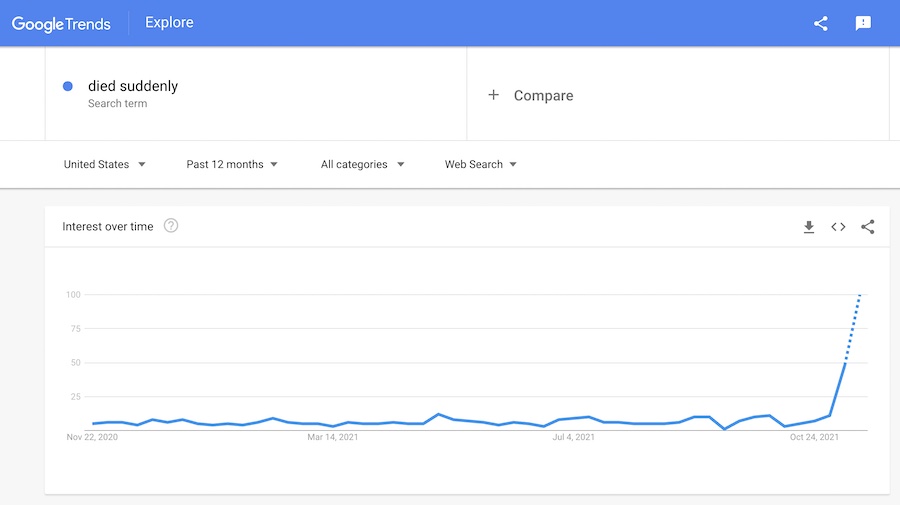Edit the 'died suddenly' search term
Screen dimensions: 900x505
point(133,86)
